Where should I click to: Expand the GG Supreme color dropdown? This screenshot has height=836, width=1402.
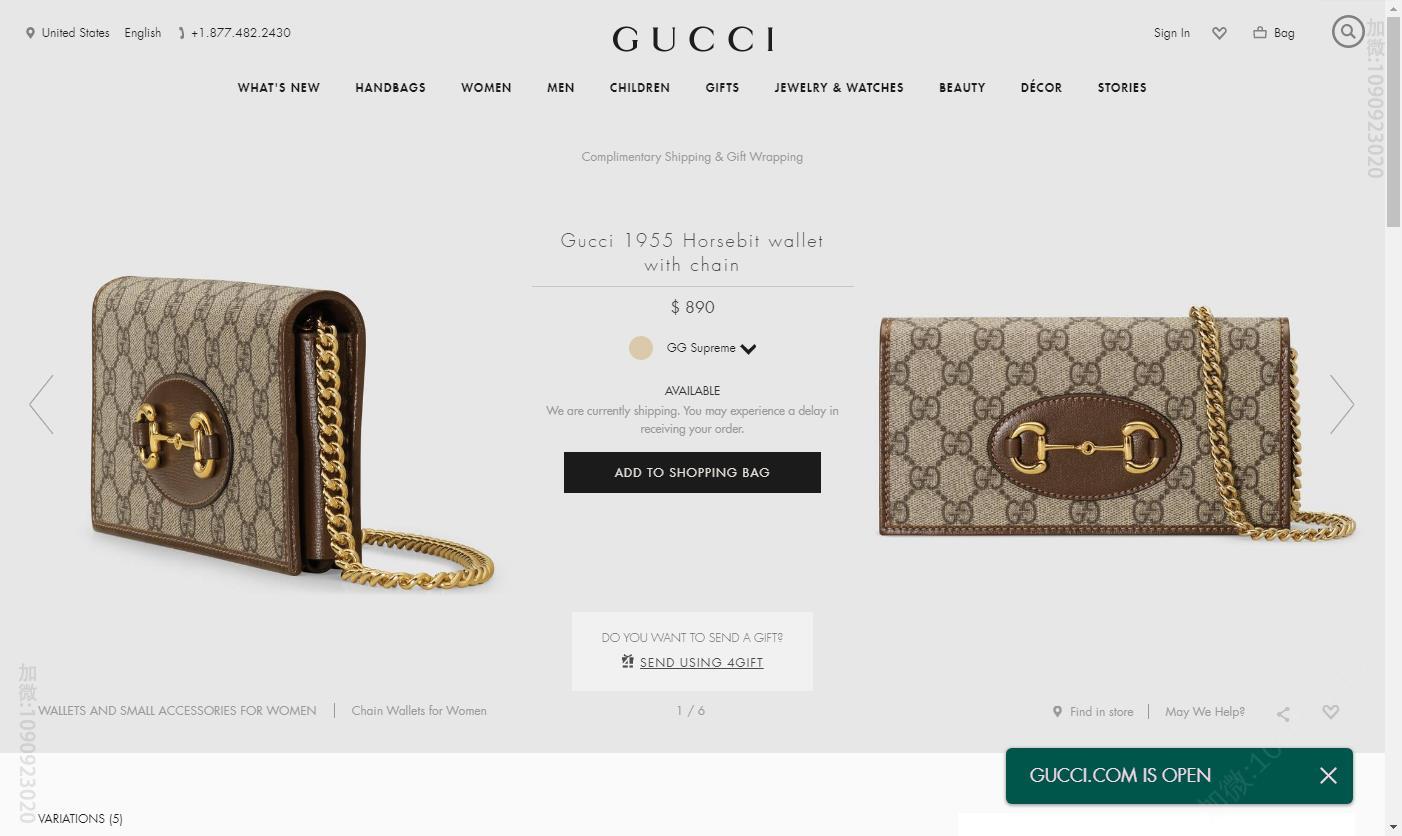click(x=749, y=349)
